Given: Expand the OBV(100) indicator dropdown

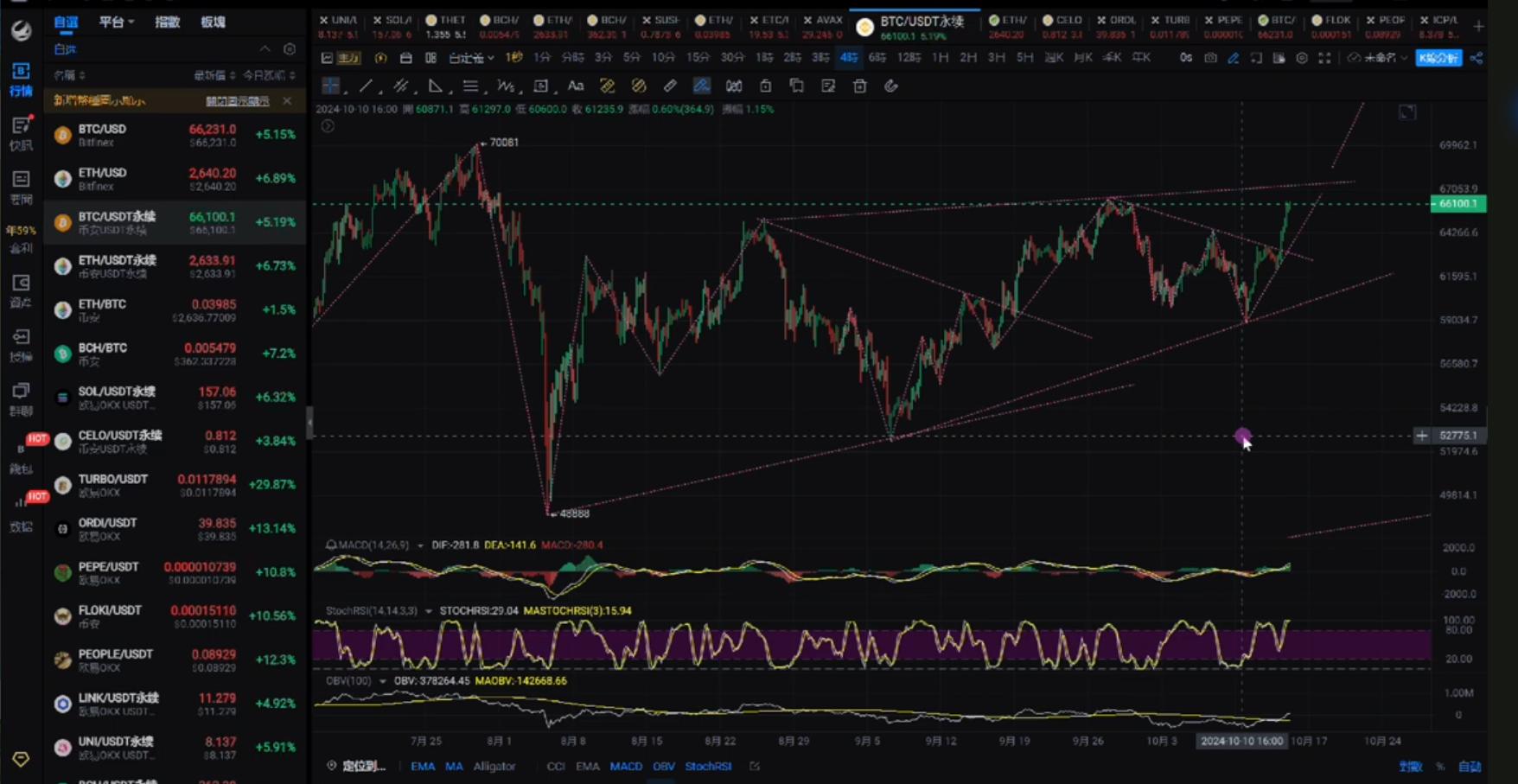Looking at the screenshot, I should [x=382, y=681].
